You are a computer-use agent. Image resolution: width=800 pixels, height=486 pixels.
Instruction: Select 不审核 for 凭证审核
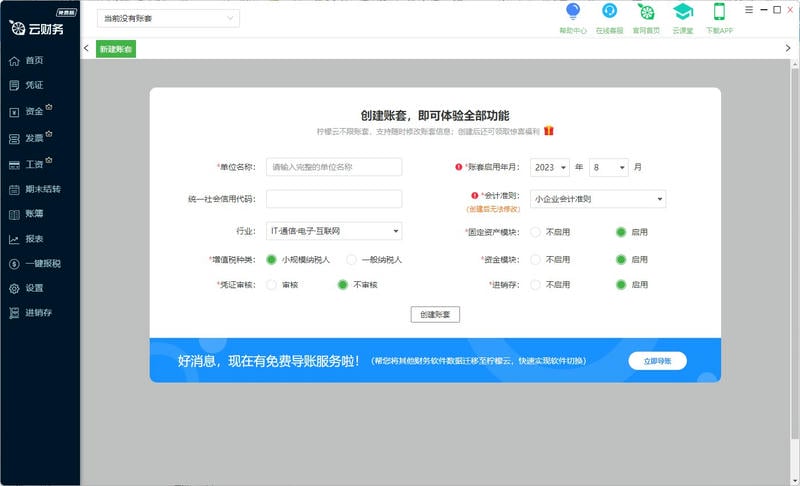[342, 285]
